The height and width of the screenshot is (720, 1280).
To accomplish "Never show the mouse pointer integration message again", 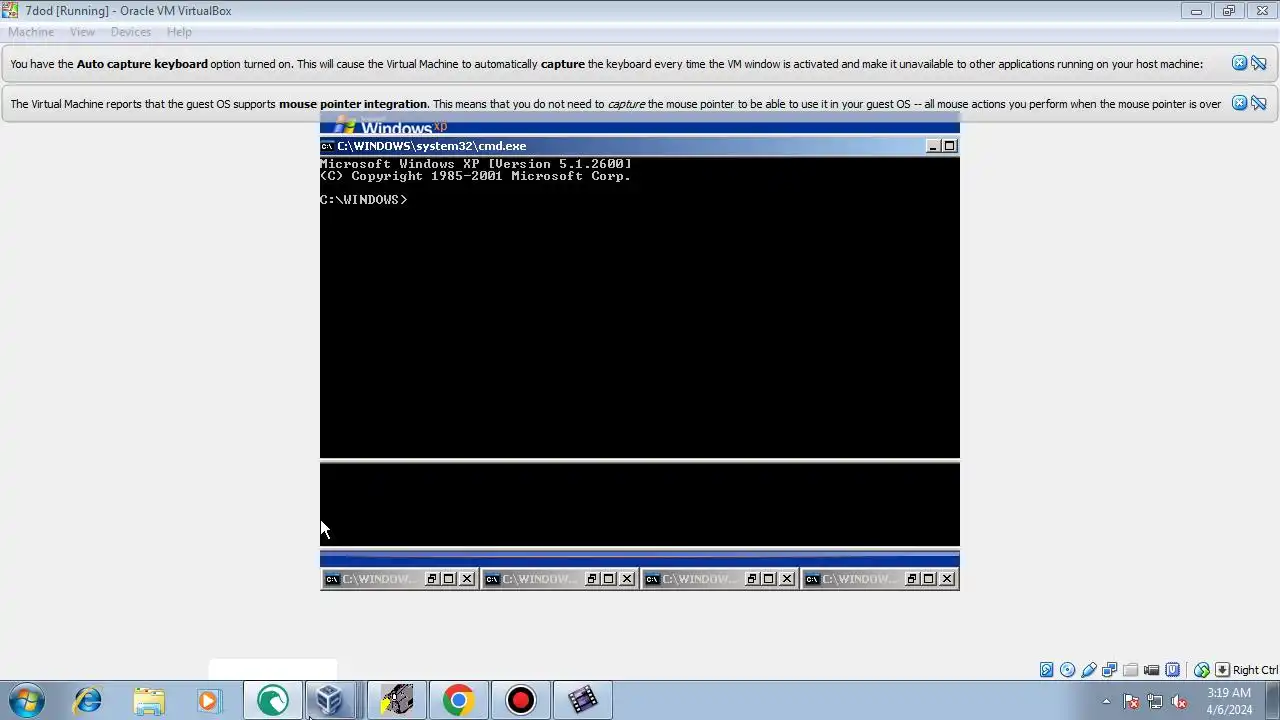I will click(x=1258, y=103).
